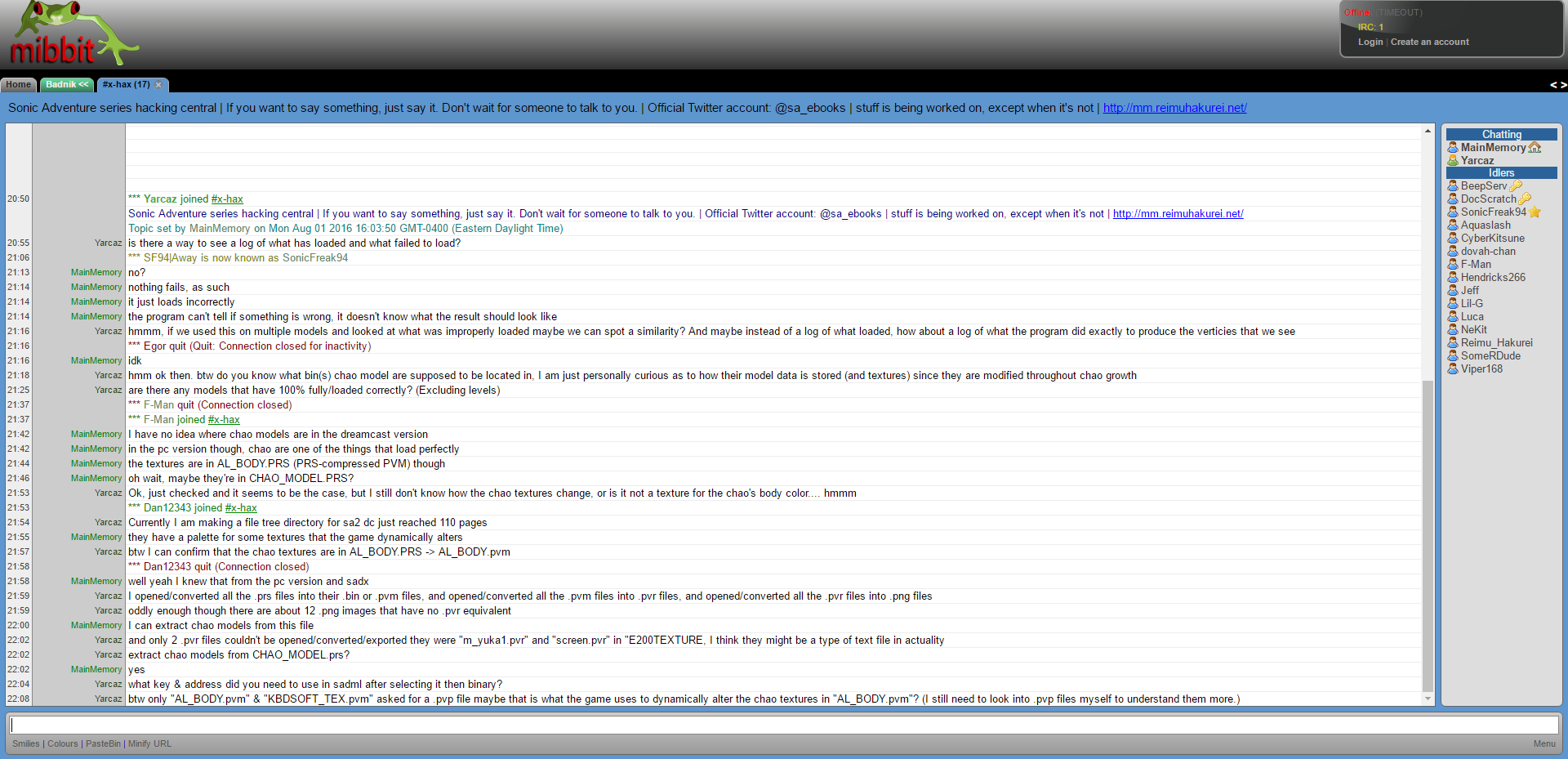Select user Yarcaz in the Chatting list

(1477, 161)
